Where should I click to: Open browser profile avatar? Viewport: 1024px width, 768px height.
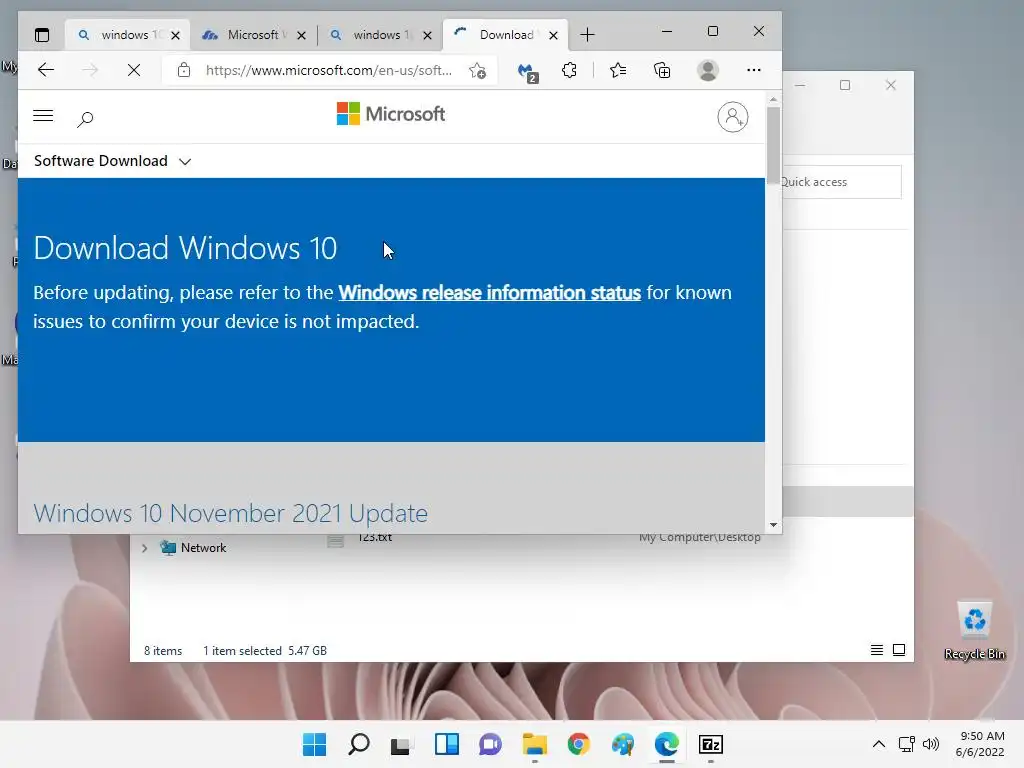tap(707, 70)
